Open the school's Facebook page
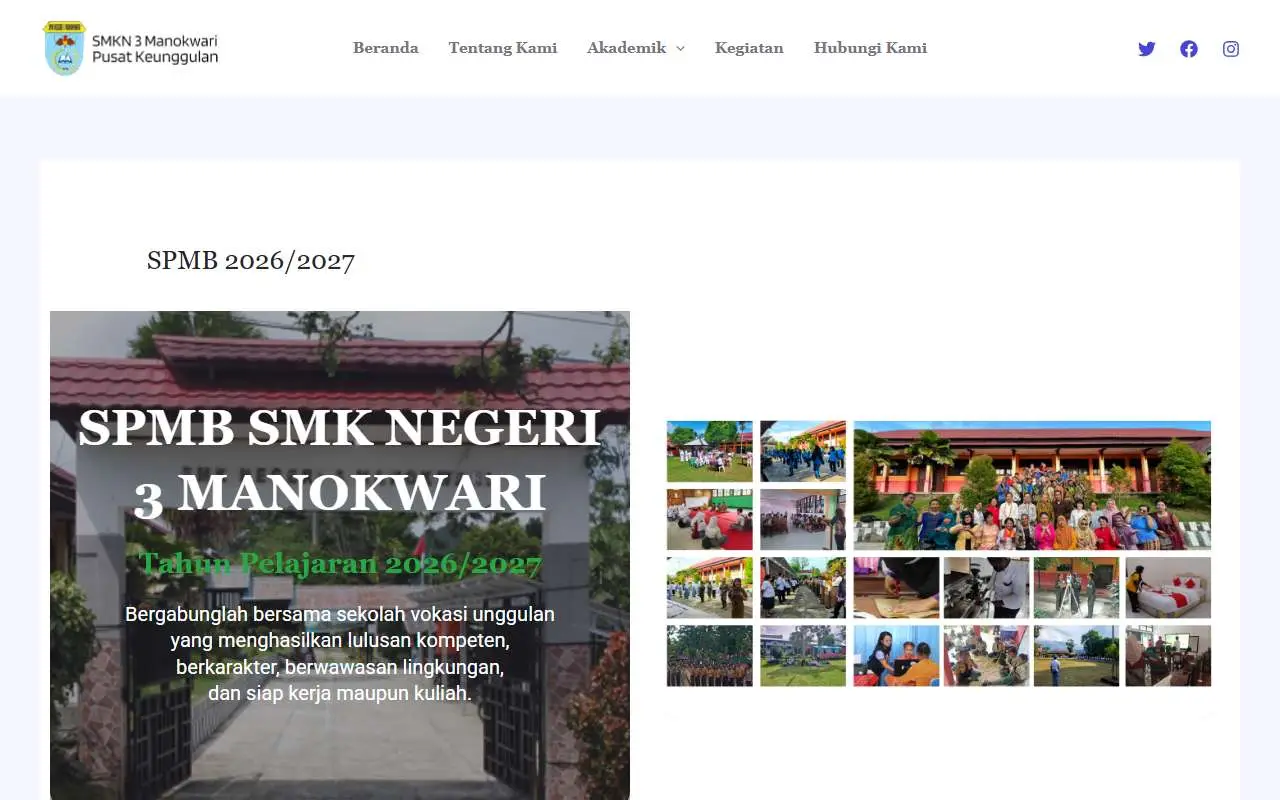Viewport: 1280px width, 800px height. [x=1189, y=48]
